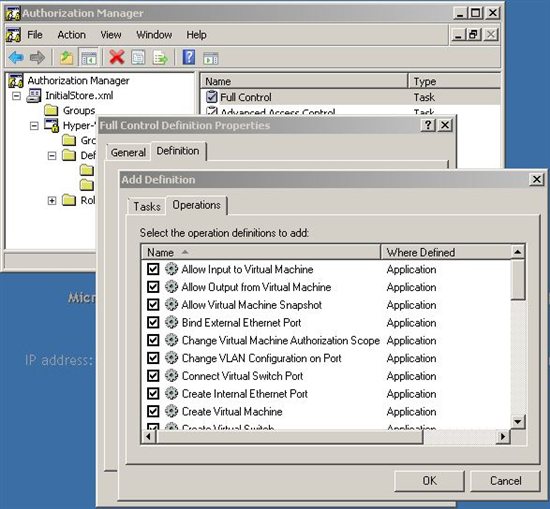Collapse the Hyper-V application tree node

coord(34,126)
